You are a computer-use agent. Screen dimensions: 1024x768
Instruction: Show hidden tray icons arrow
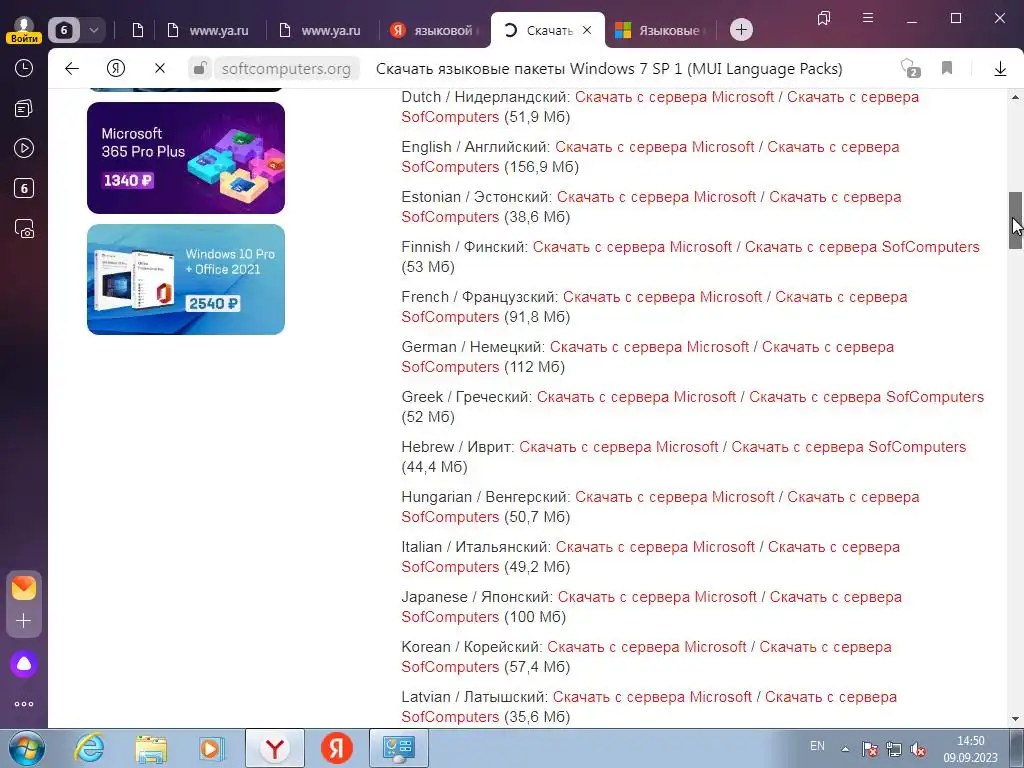(845, 749)
